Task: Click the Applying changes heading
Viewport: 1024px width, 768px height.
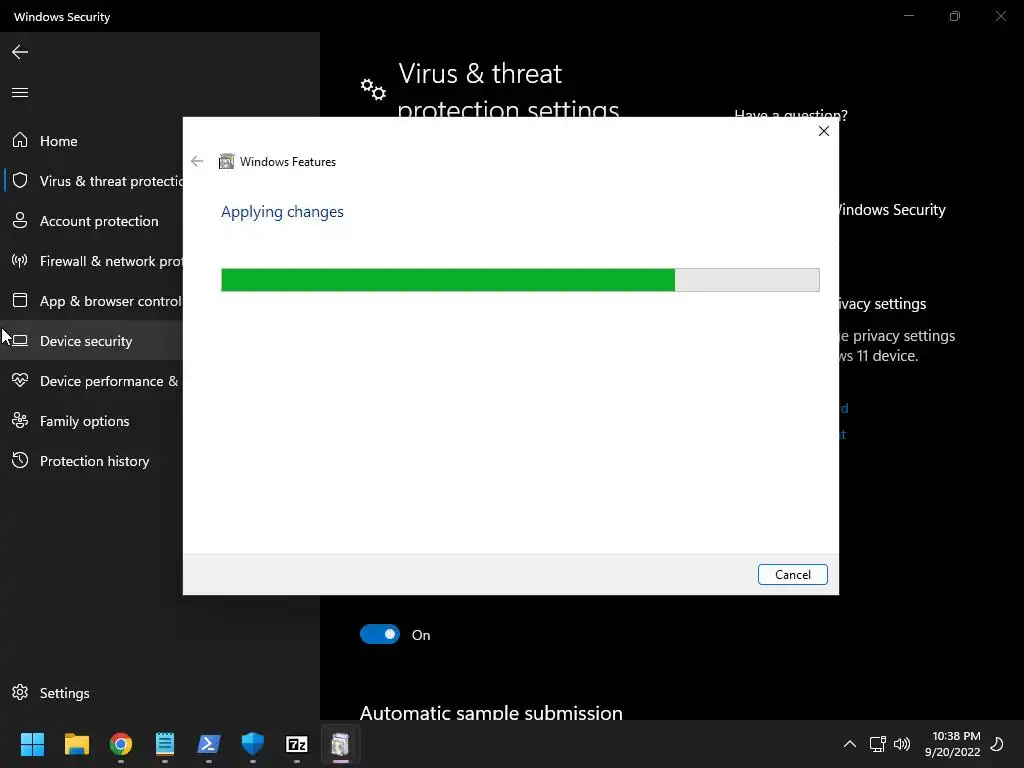Action: click(282, 212)
